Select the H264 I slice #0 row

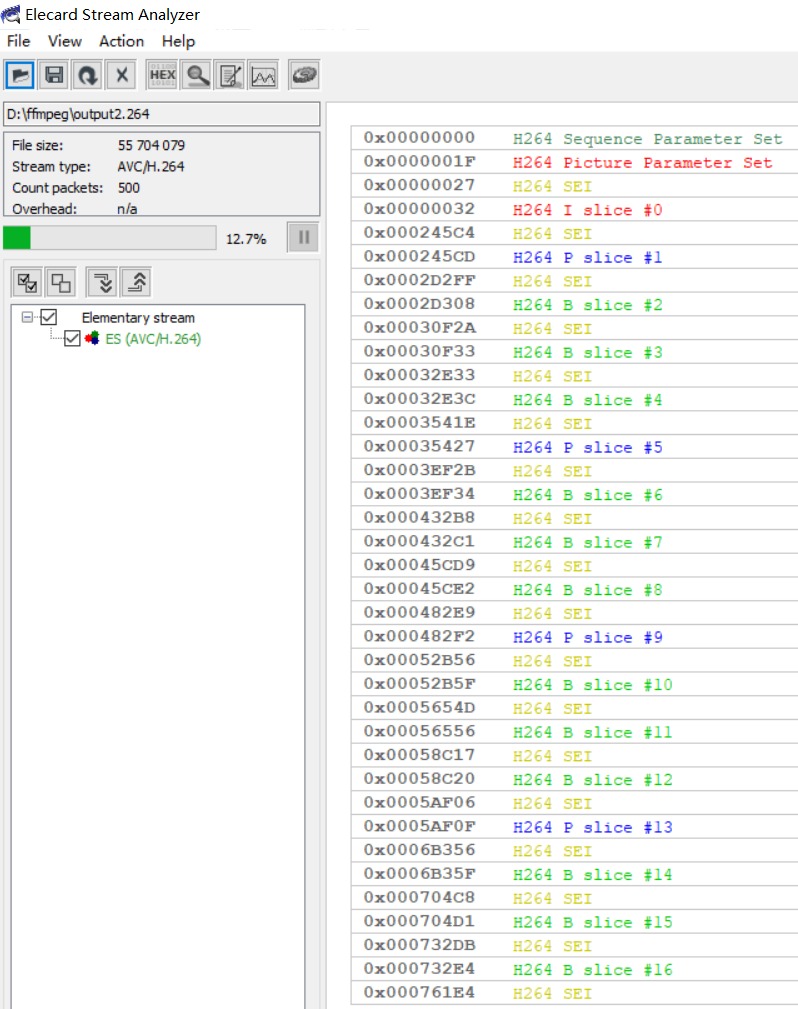point(574,210)
